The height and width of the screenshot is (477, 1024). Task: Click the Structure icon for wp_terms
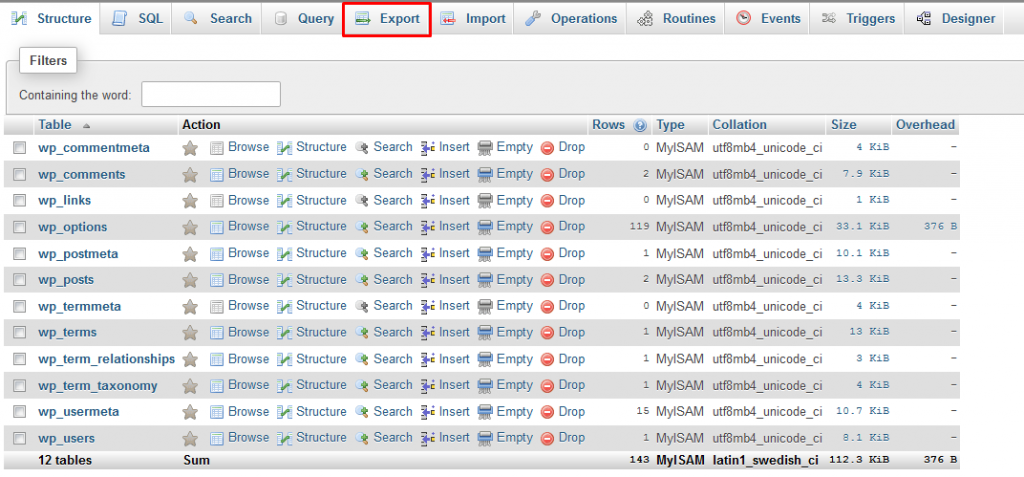(284, 333)
